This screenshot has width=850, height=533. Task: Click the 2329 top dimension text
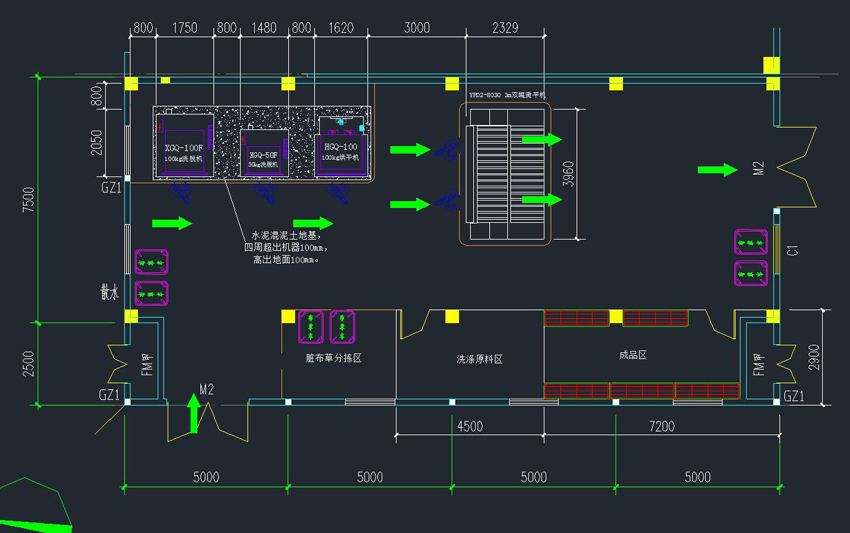coord(505,29)
